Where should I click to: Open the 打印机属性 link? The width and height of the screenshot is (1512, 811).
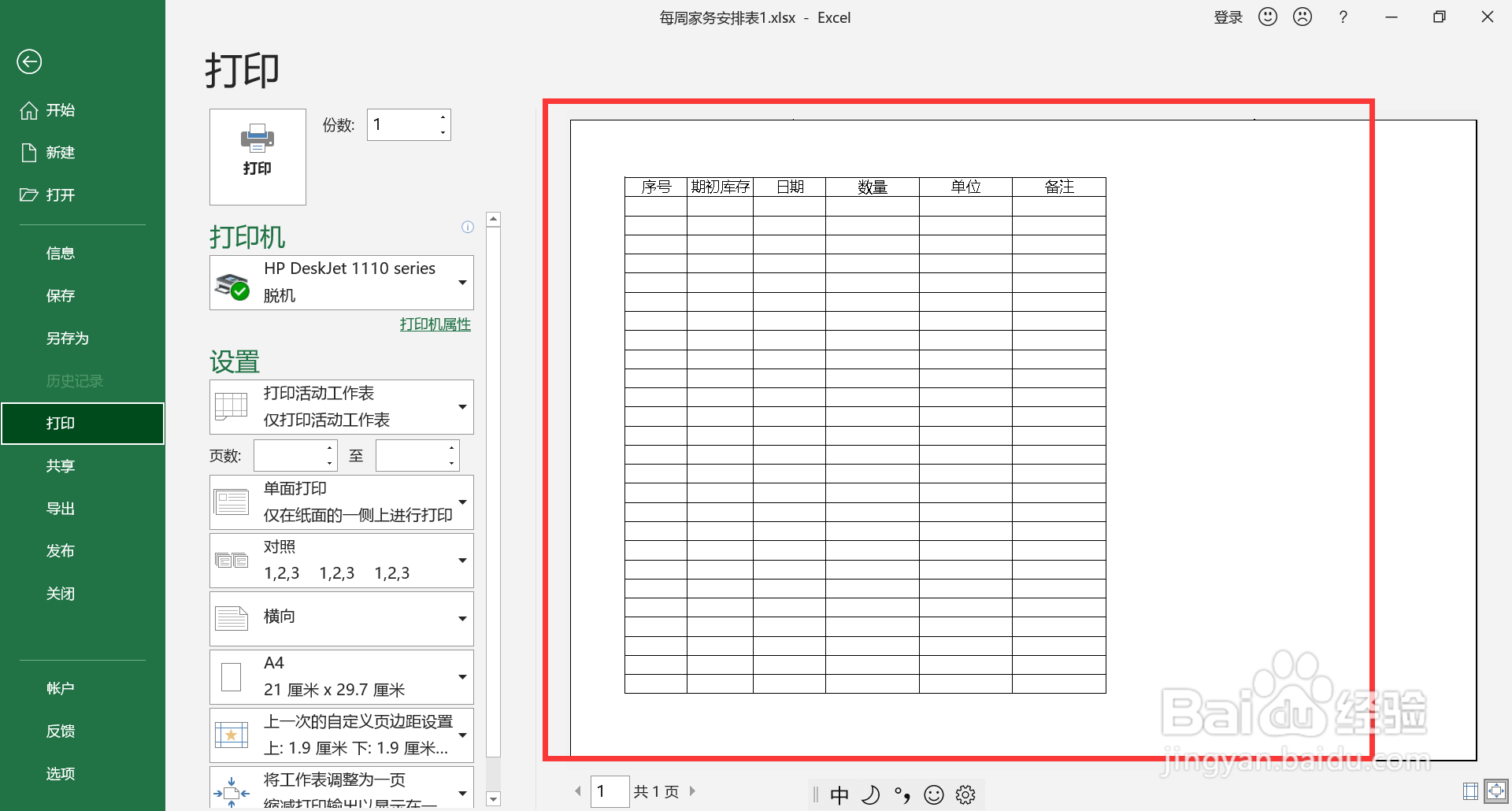[x=434, y=324]
